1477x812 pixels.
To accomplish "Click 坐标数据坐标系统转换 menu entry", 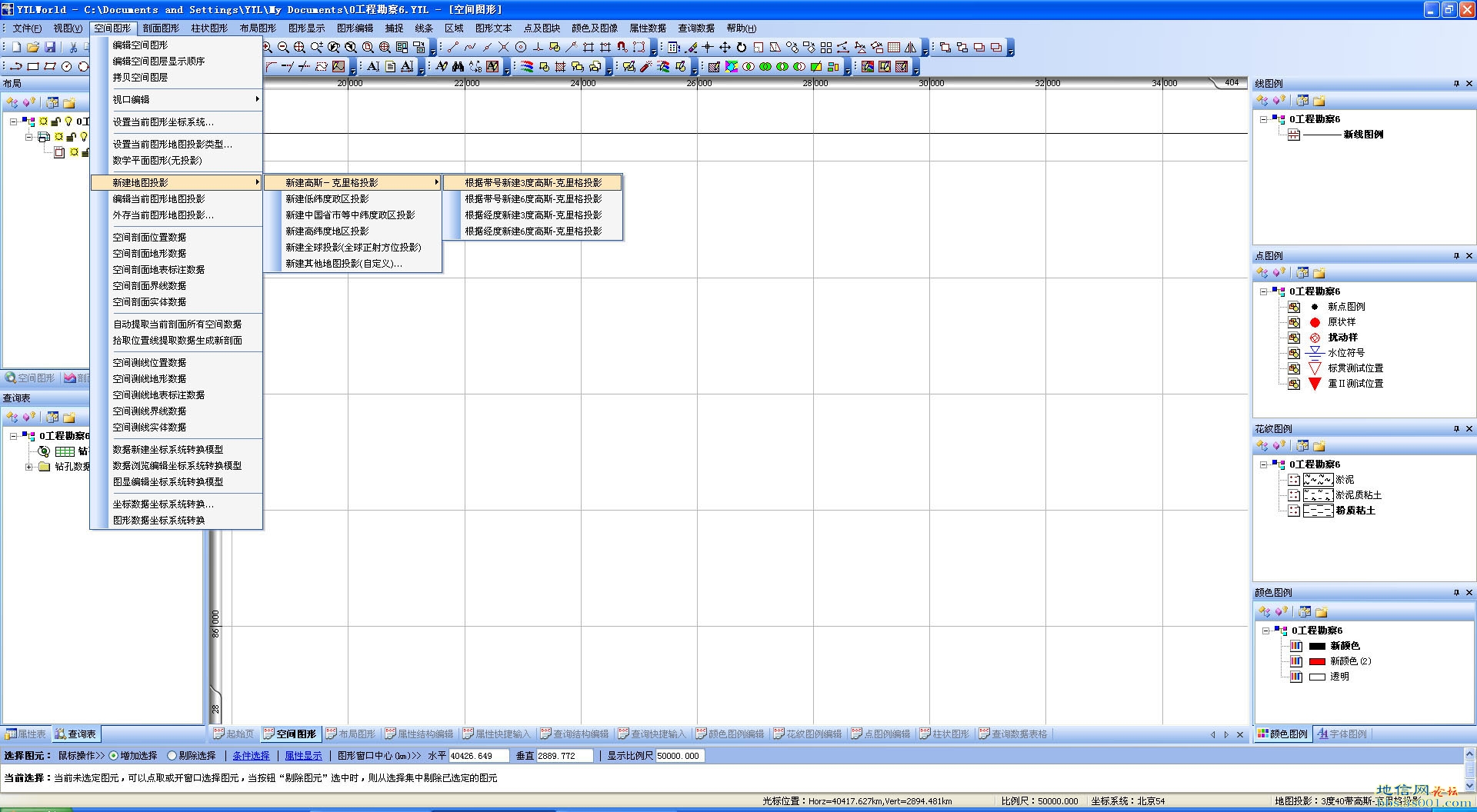I will (x=177, y=504).
